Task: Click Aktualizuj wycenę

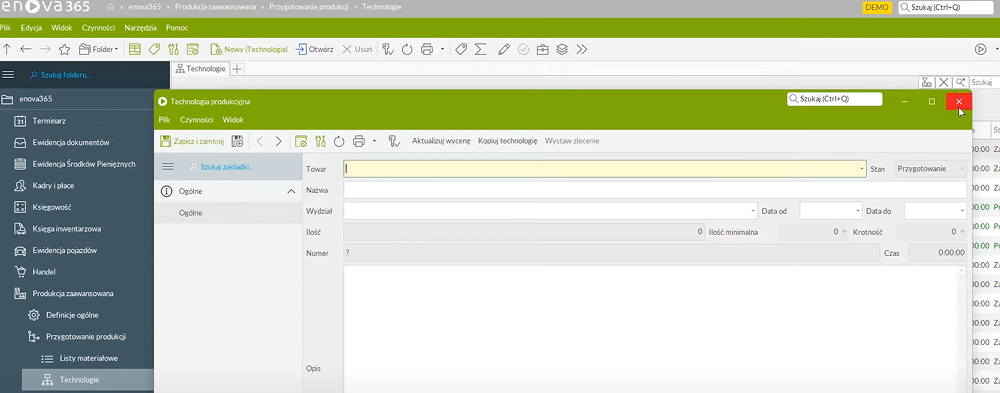Action: coord(441,141)
